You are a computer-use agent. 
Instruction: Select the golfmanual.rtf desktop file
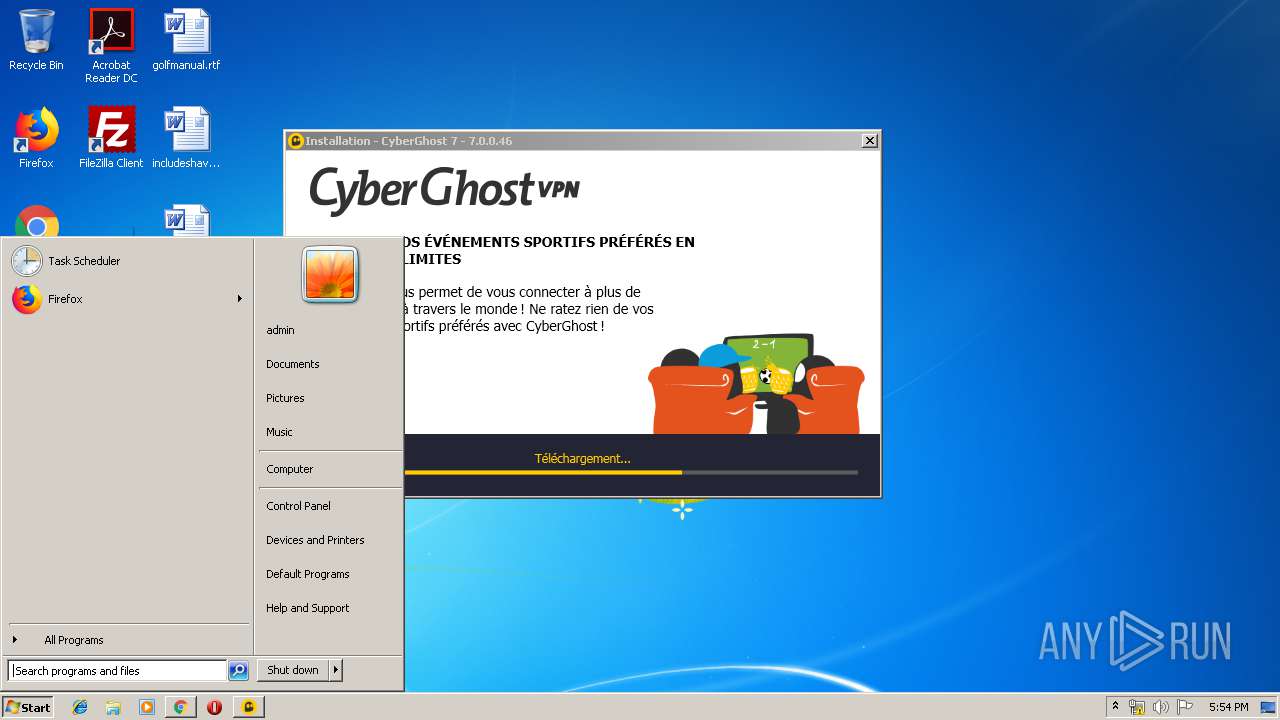click(x=187, y=40)
